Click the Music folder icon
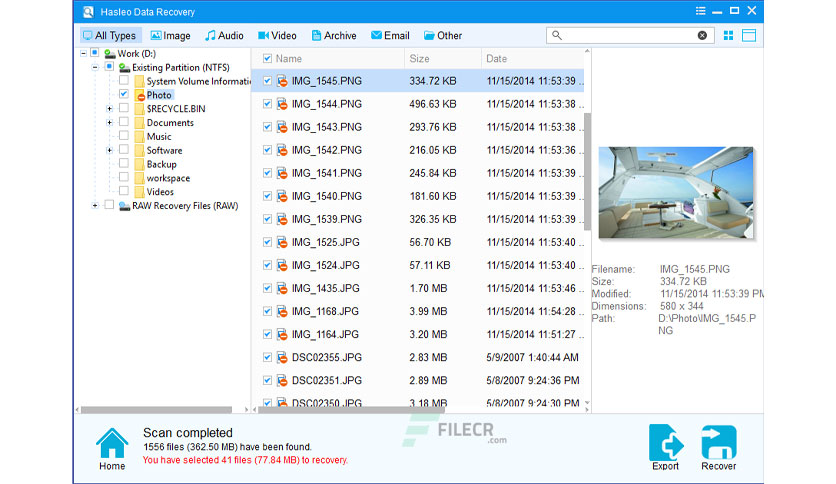The height and width of the screenshot is (484, 836). pyautogui.click(x=140, y=136)
